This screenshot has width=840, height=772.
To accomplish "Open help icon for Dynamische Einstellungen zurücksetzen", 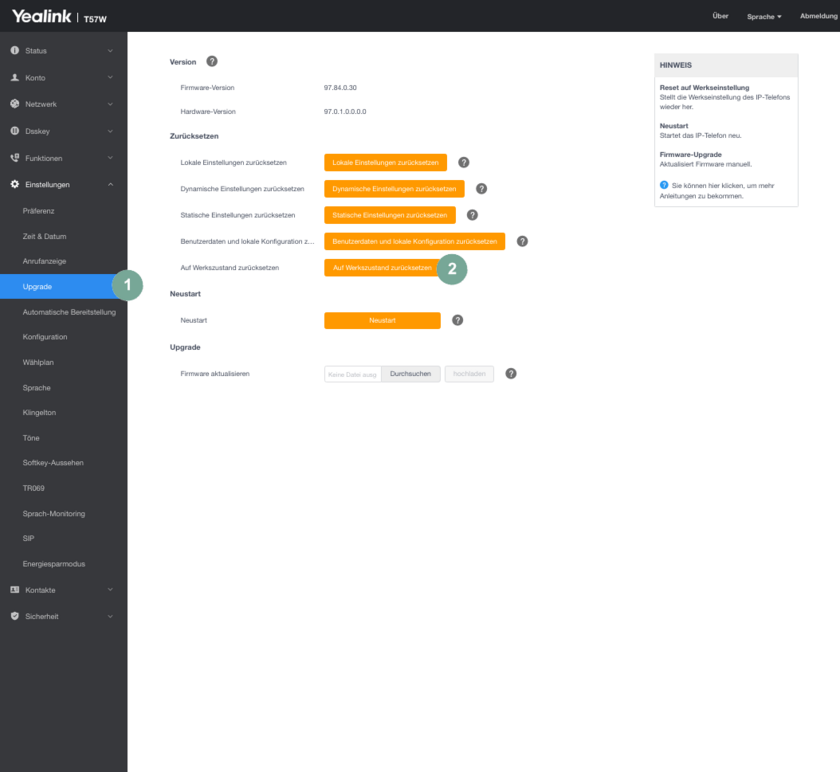I will [x=482, y=189].
